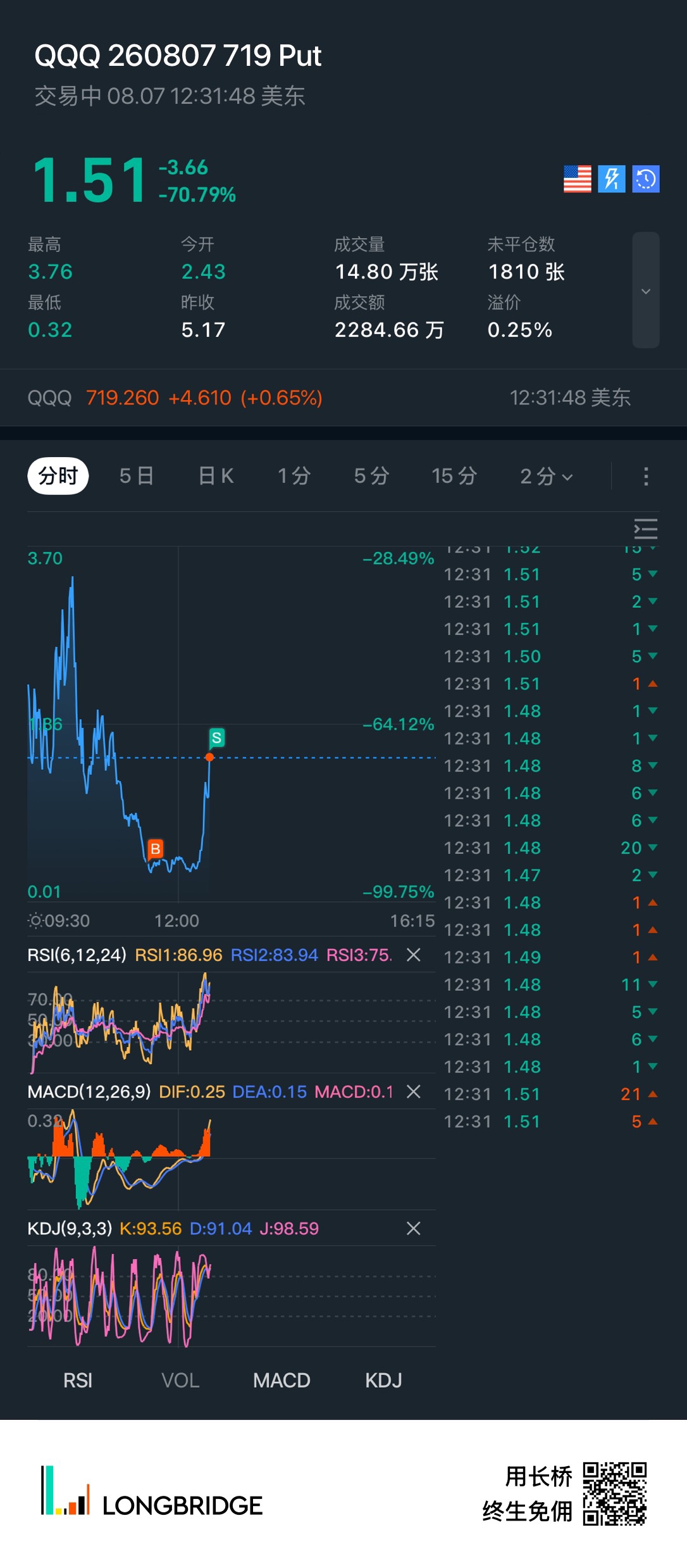Image resolution: width=687 pixels, height=1568 pixels.
Task: Switch to the 日K chart tab
Action: (216, 475)
